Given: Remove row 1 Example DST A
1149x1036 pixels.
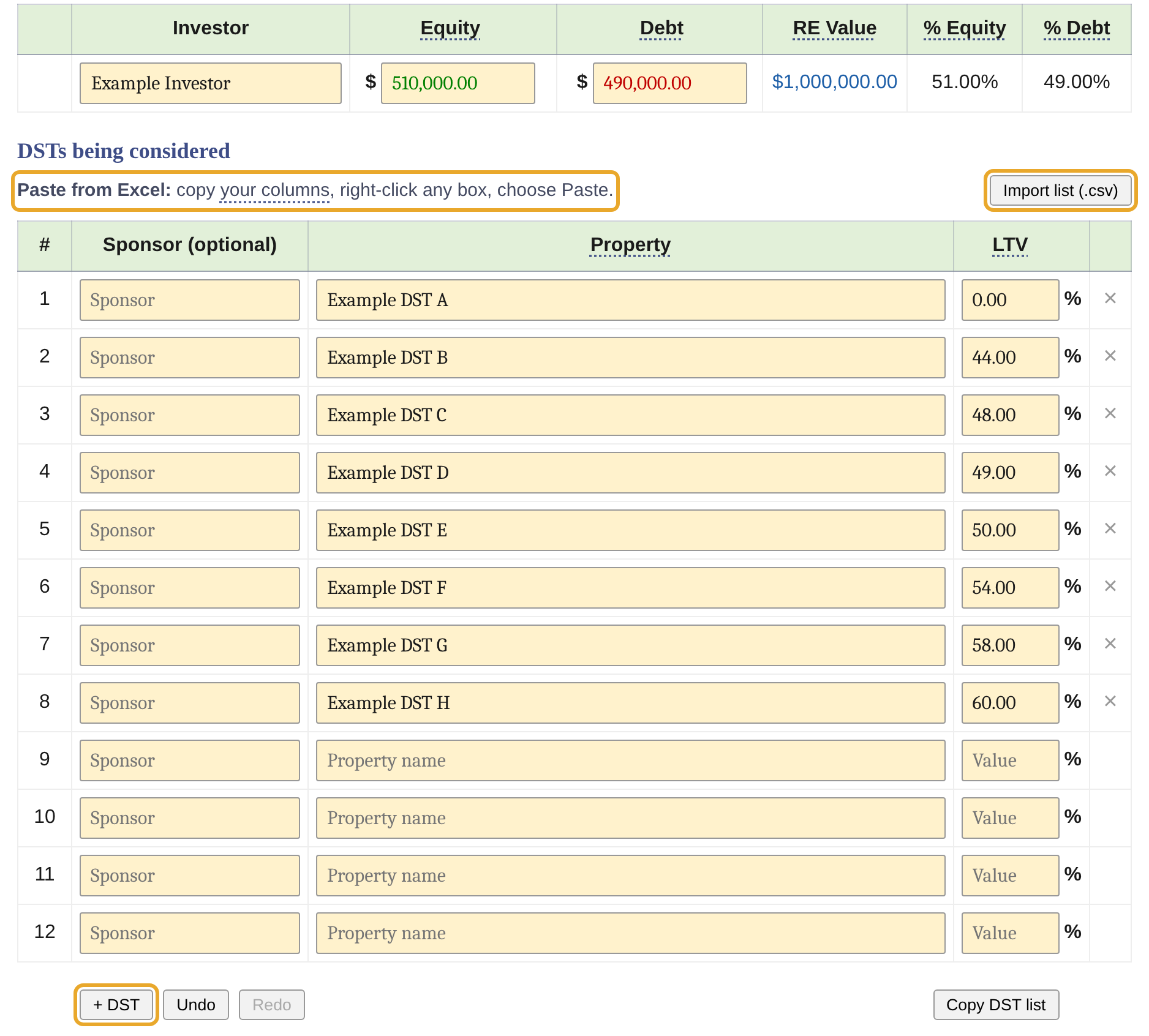Looking at the screenshot, I should click(x=1110, y=298).
